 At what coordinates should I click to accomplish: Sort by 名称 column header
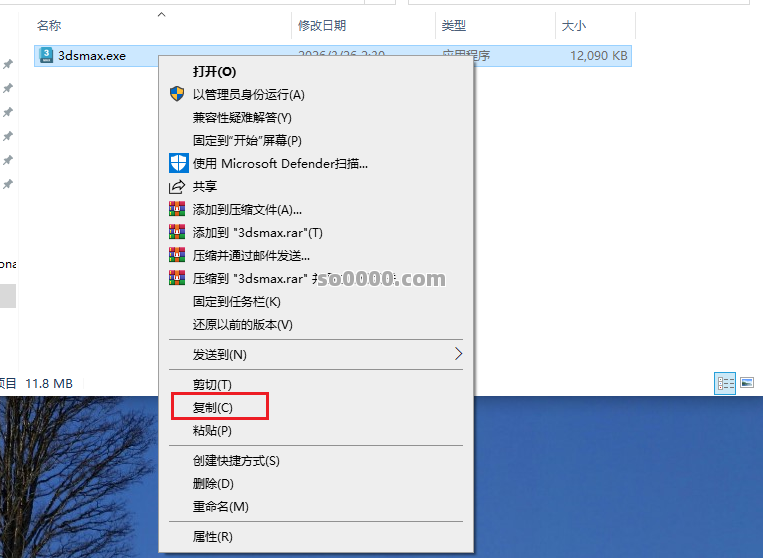(x=49, y=25)
